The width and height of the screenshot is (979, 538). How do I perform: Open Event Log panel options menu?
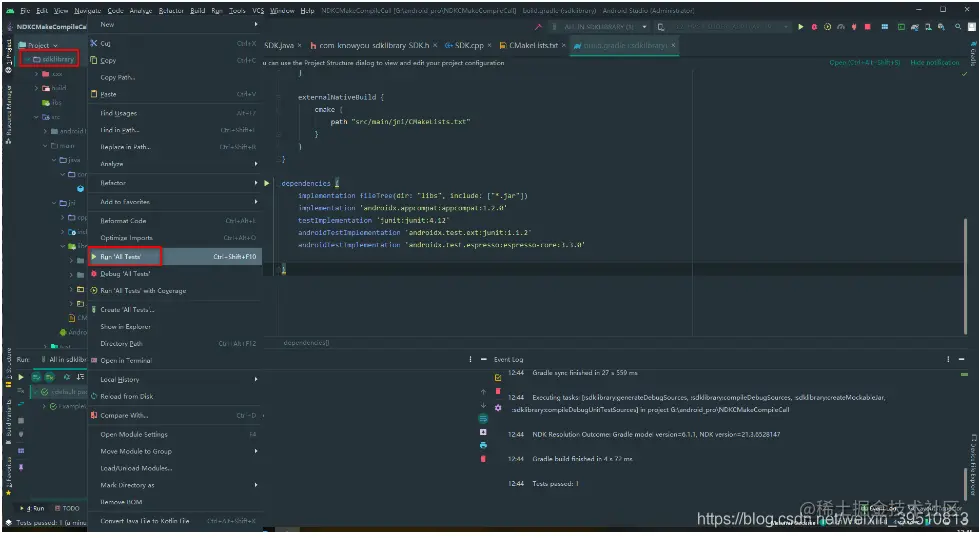click(948, 359)
